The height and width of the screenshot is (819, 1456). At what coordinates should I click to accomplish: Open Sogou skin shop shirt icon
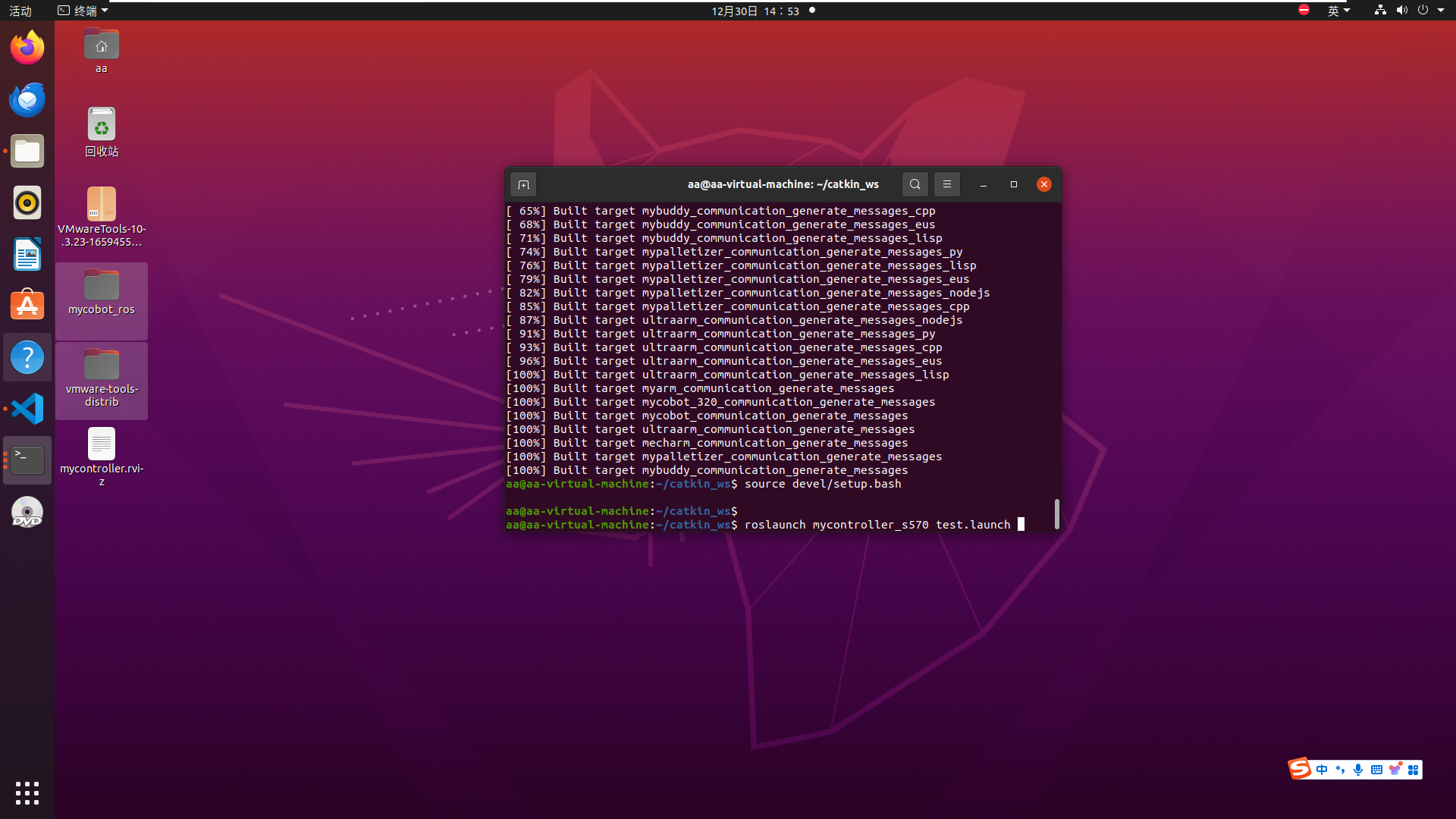1395,770
